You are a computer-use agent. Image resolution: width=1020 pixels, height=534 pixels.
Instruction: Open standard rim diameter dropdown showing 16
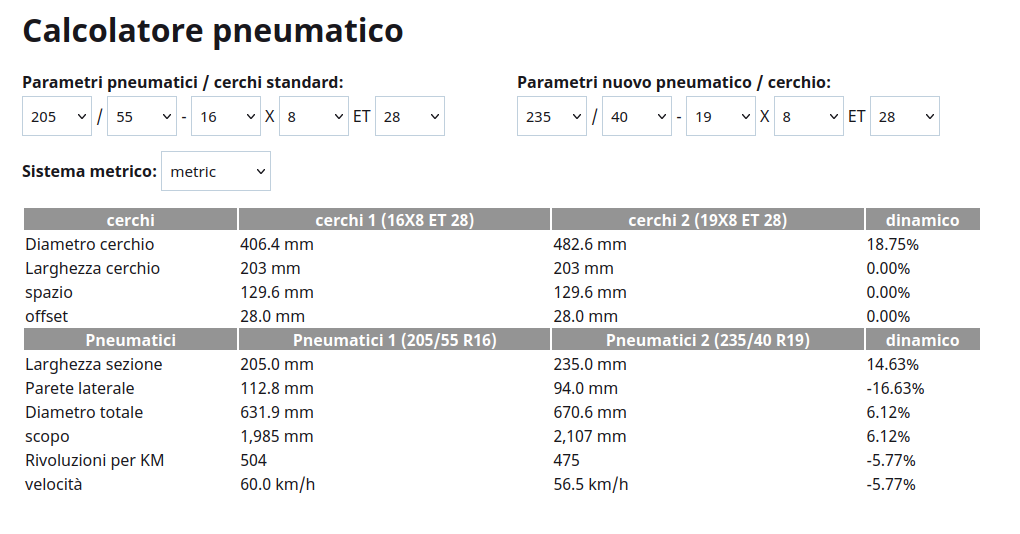[x=226, y=116]
